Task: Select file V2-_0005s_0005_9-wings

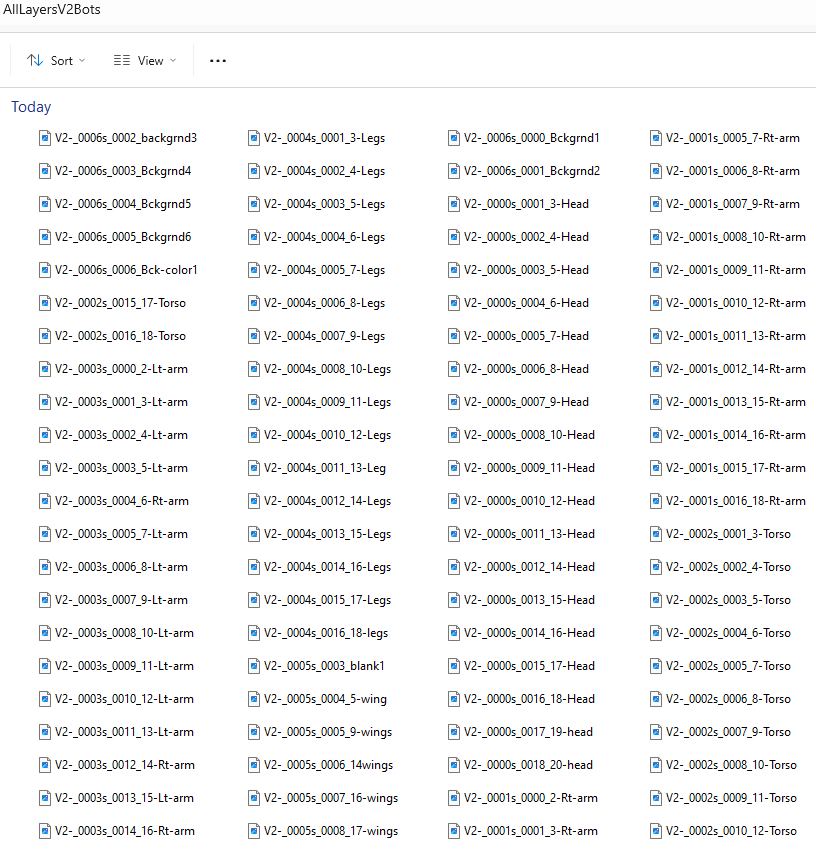Action: coord(320,732)
